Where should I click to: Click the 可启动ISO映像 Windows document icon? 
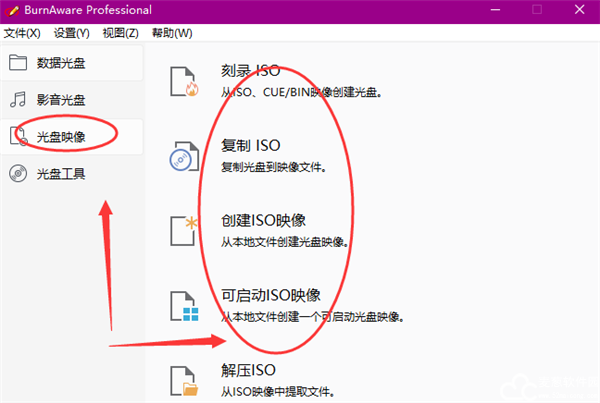[184, 306]
